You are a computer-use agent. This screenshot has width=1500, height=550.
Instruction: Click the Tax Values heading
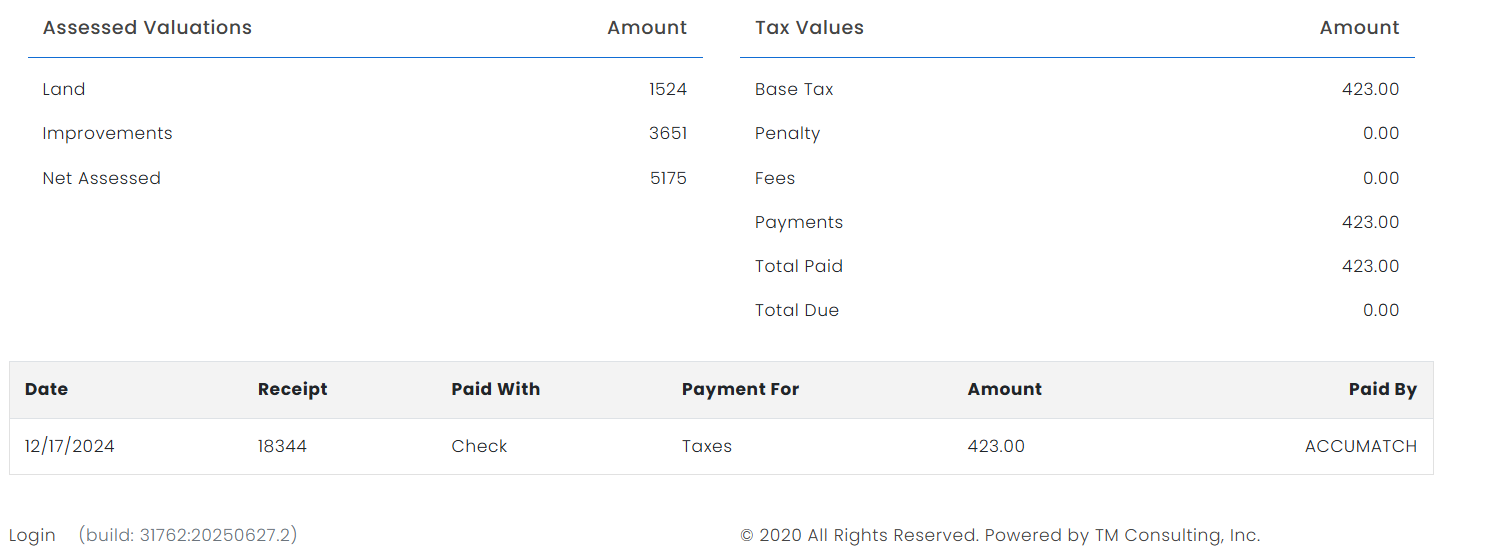(809, 28)
